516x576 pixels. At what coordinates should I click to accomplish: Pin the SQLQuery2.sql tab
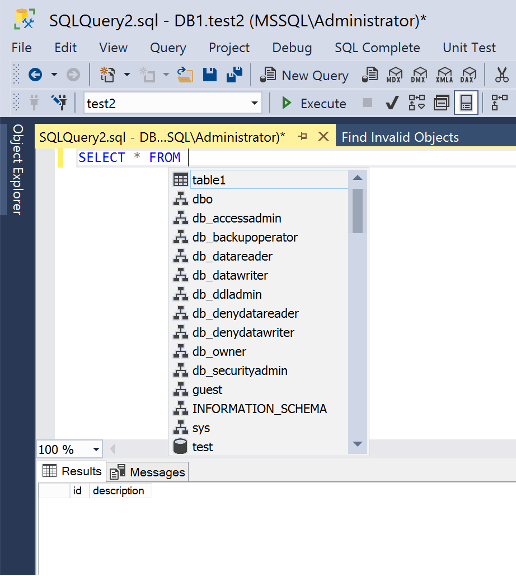pos(303,137)
